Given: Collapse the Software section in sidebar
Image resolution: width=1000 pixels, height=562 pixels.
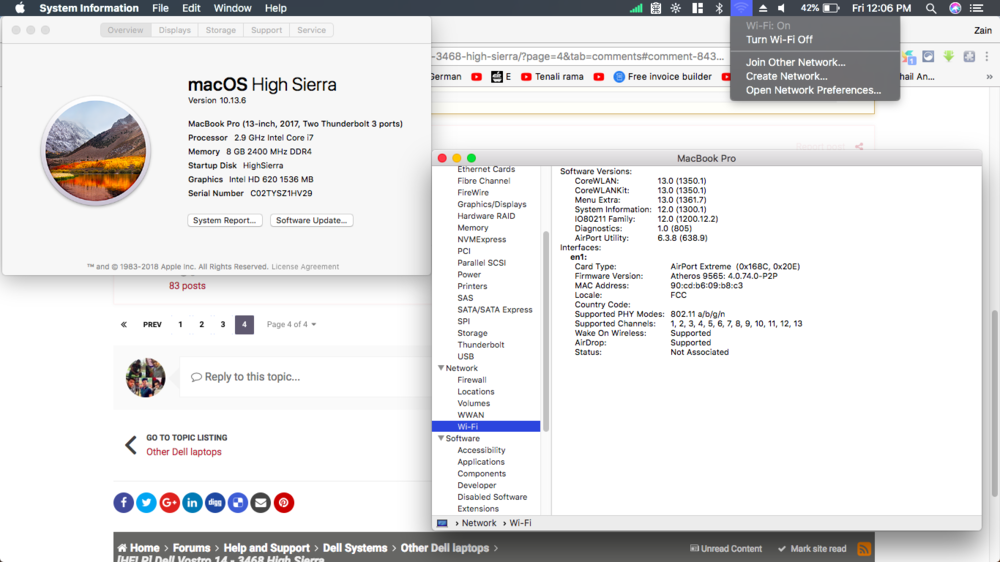Looking at the screenshot, I should click(x=441, y=439).
